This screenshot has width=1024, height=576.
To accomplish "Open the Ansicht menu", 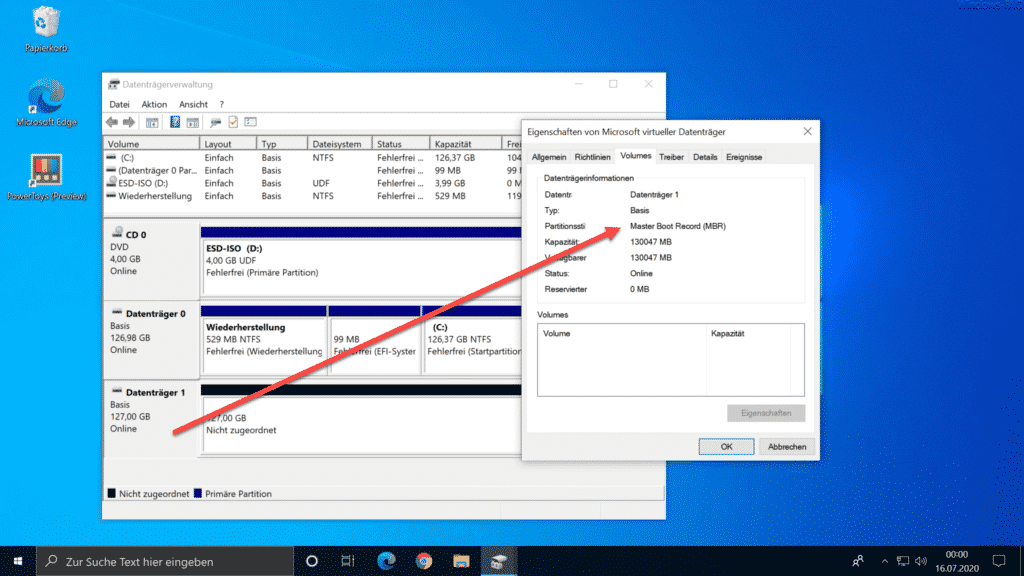I will 193,104.
